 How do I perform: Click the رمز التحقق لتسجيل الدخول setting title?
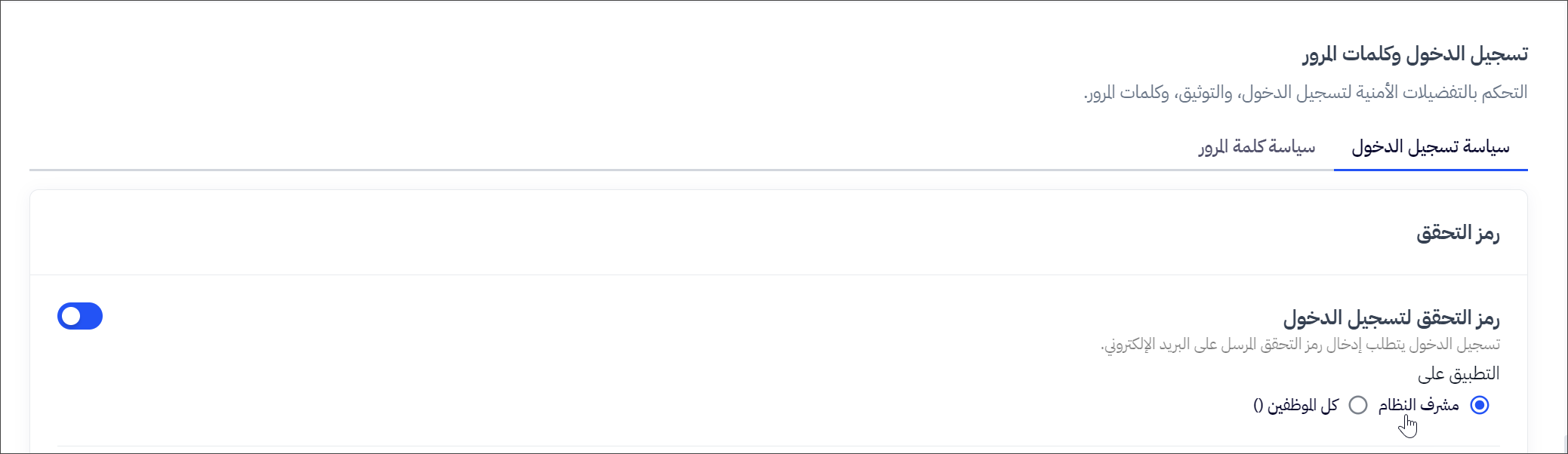click(1391, 318)
